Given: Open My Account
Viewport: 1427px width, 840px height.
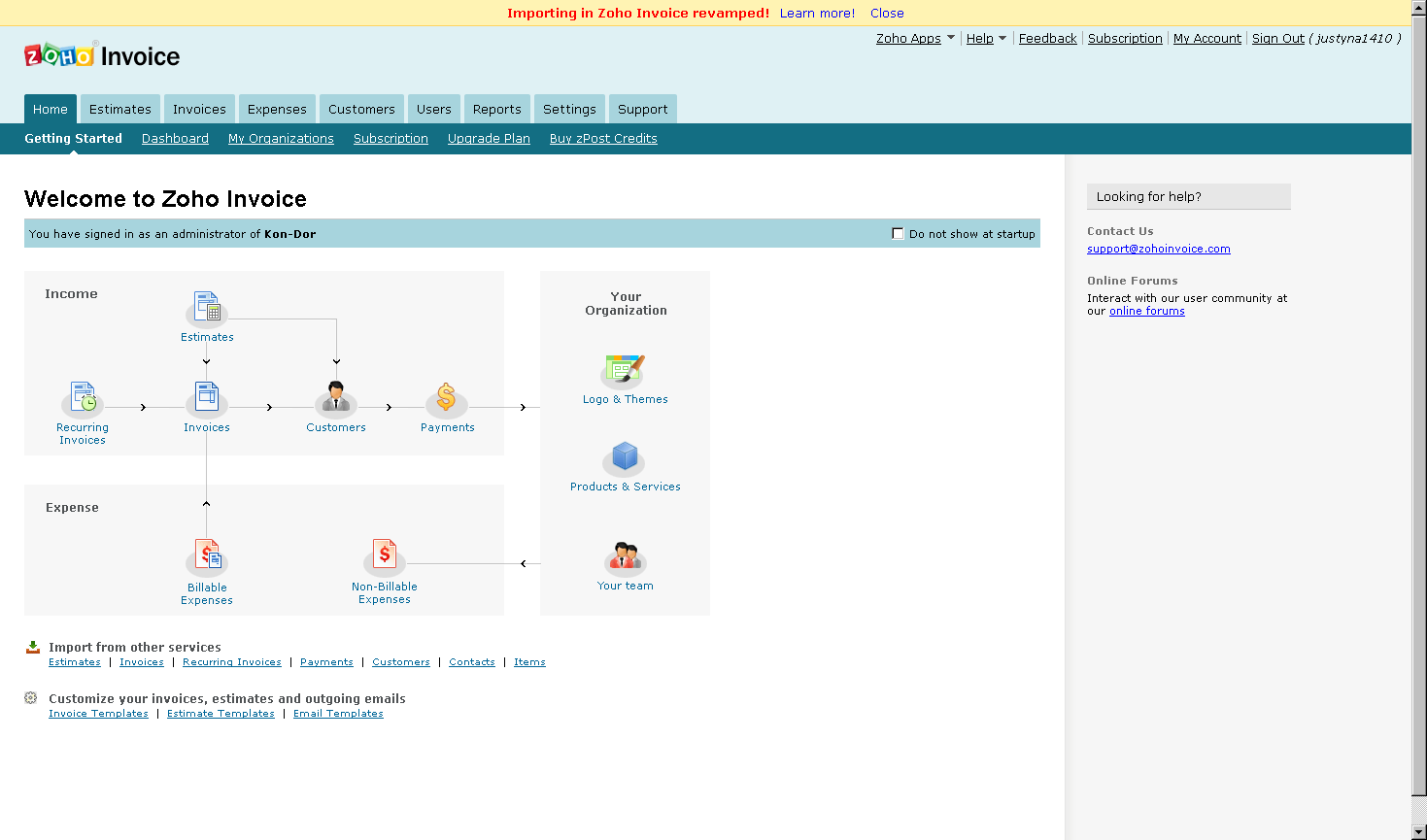Looking at the screenshot, I should coord(1207,38).
